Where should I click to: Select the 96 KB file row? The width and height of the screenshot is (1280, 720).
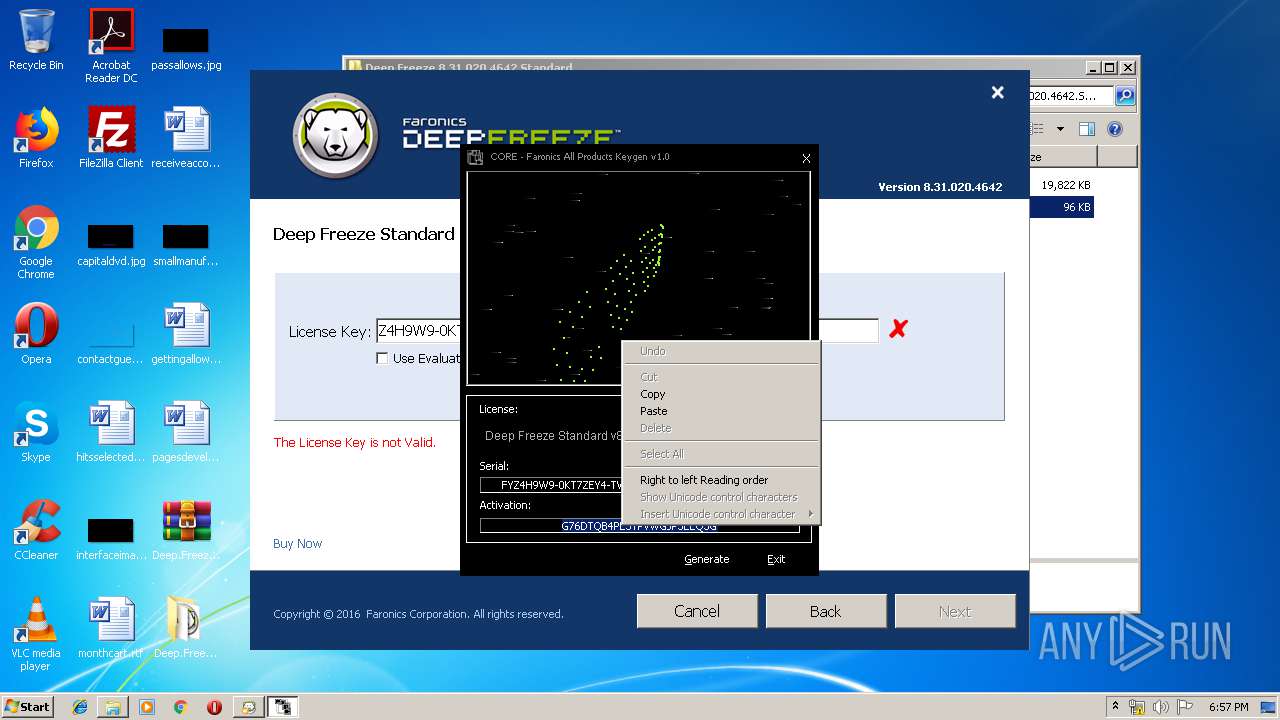pos(1062,207)
